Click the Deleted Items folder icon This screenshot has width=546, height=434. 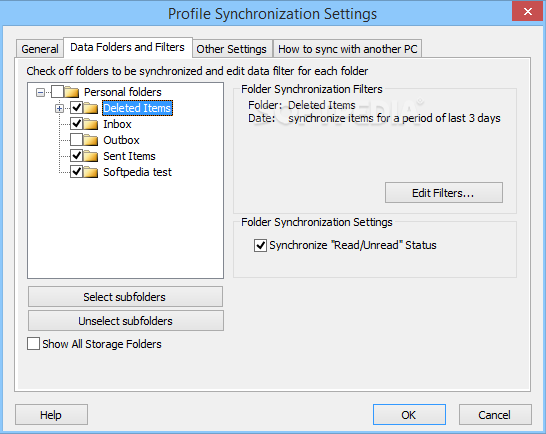[x=91, y=108]
